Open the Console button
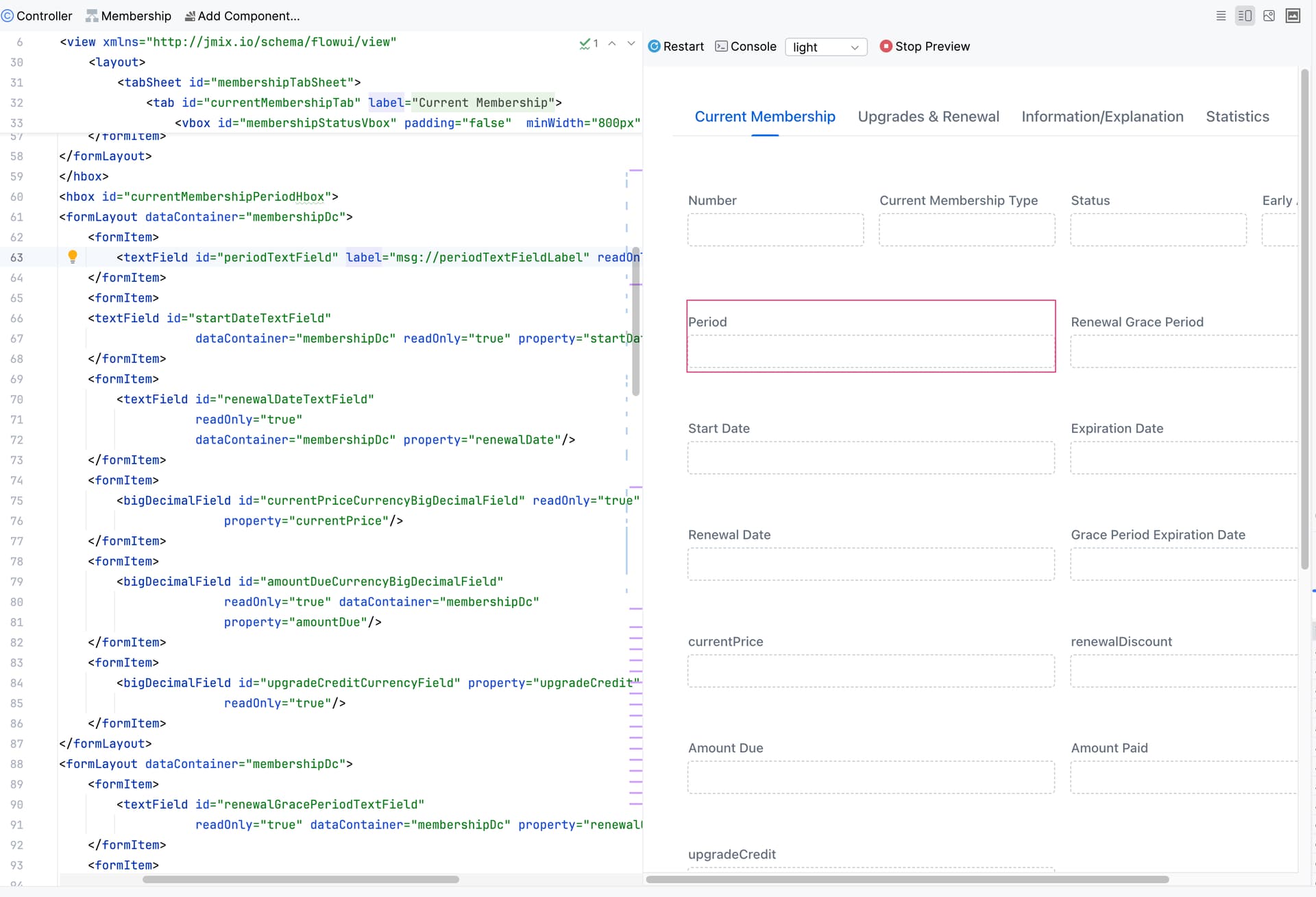This screenshot has height=897, width=1316. coord(746,46)
